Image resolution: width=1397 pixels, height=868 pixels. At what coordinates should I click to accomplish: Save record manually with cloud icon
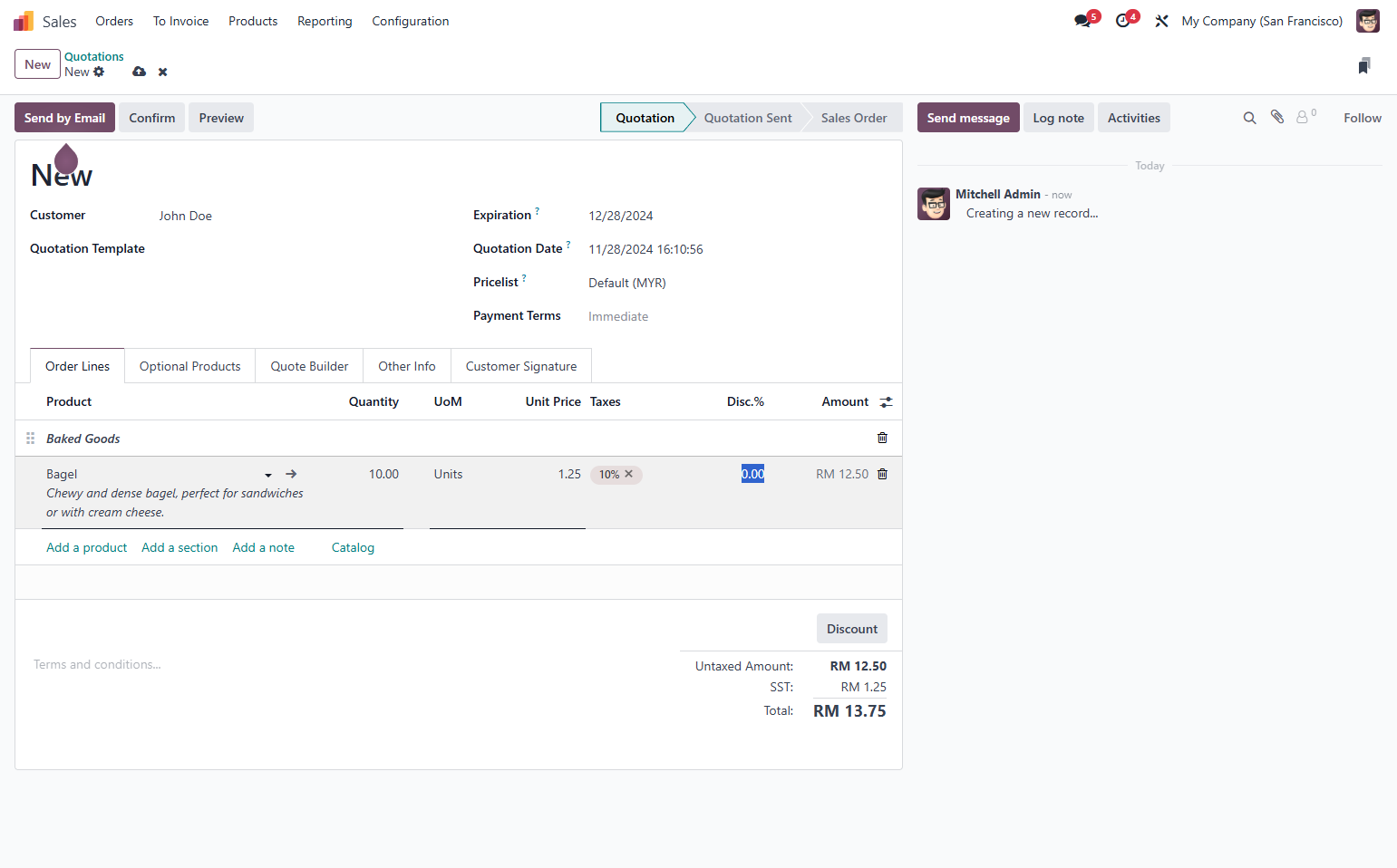139,72
